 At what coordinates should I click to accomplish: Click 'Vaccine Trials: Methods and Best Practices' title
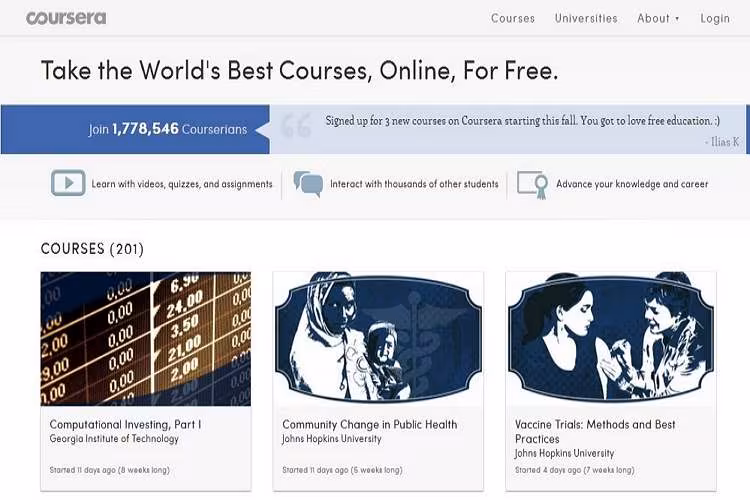(595, 432)
